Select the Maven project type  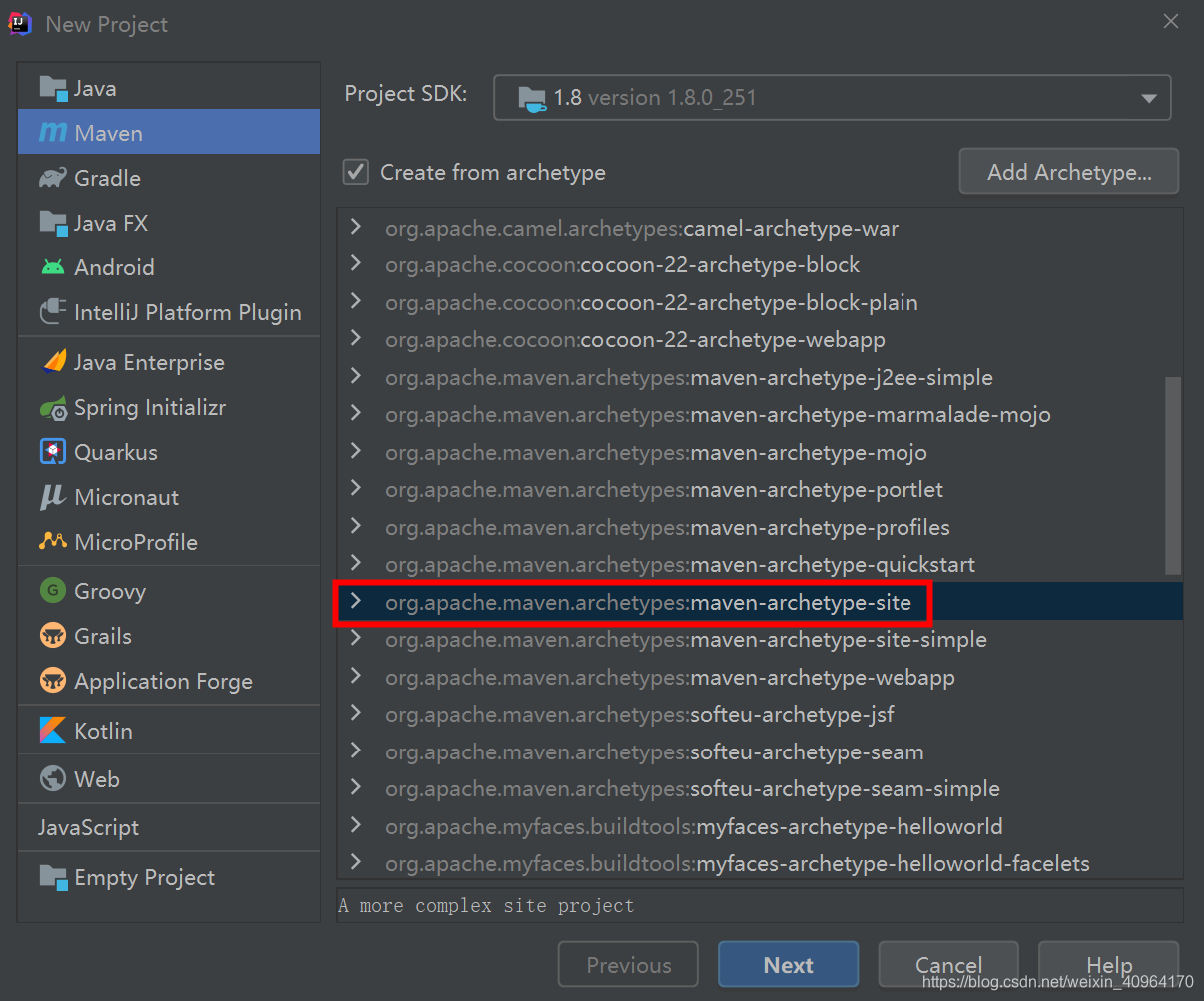[x=170, y=132]
